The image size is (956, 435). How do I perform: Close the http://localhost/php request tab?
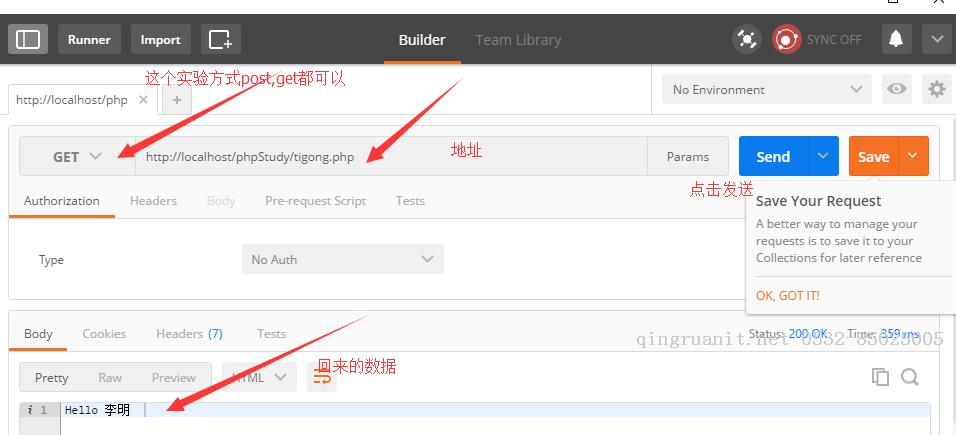click(143, 99)
